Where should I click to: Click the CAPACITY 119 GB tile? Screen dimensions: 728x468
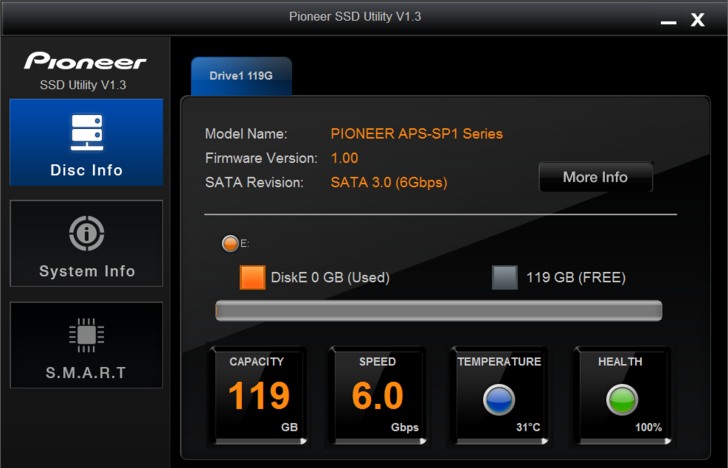point(258,397)
